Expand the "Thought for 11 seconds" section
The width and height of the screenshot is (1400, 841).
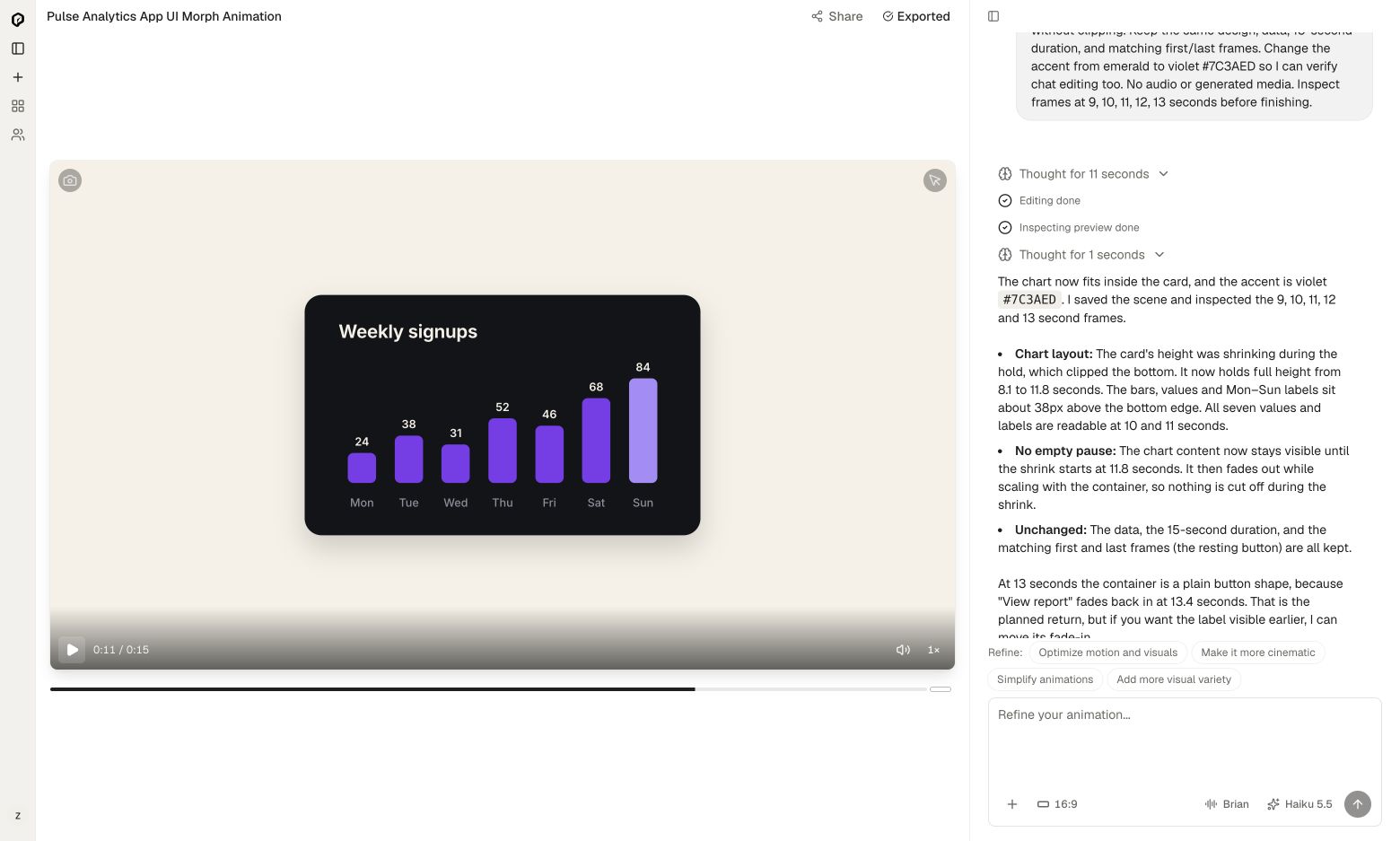tap(1084, 174)
